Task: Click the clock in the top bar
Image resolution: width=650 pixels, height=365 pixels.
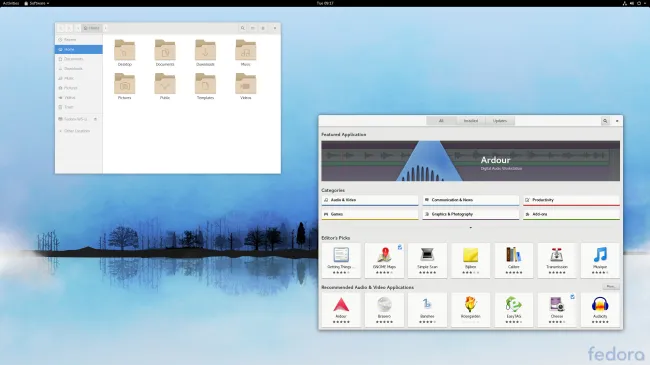Action: [x=325, y=3]
